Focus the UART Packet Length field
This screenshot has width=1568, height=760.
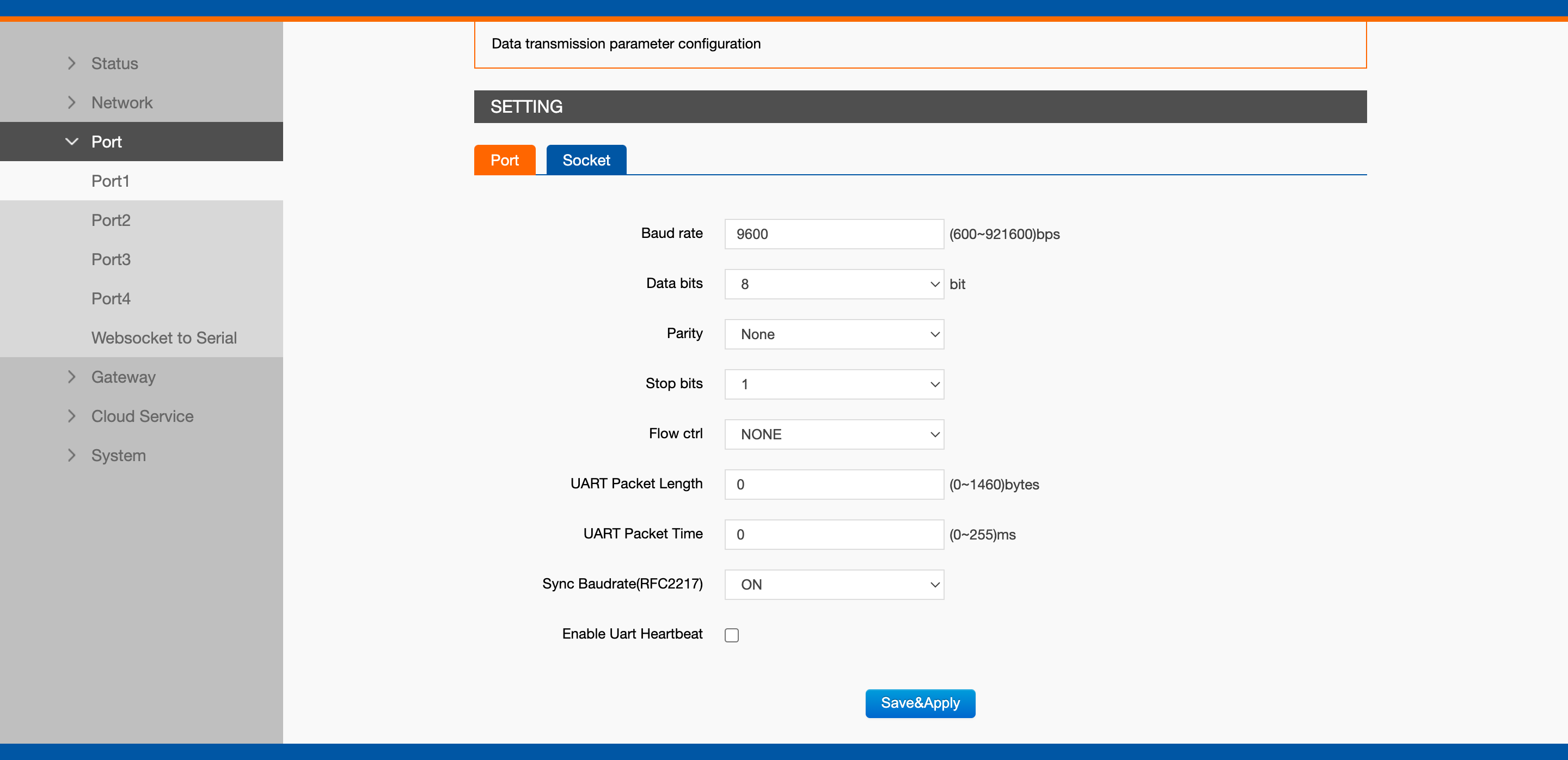[834, 485]
